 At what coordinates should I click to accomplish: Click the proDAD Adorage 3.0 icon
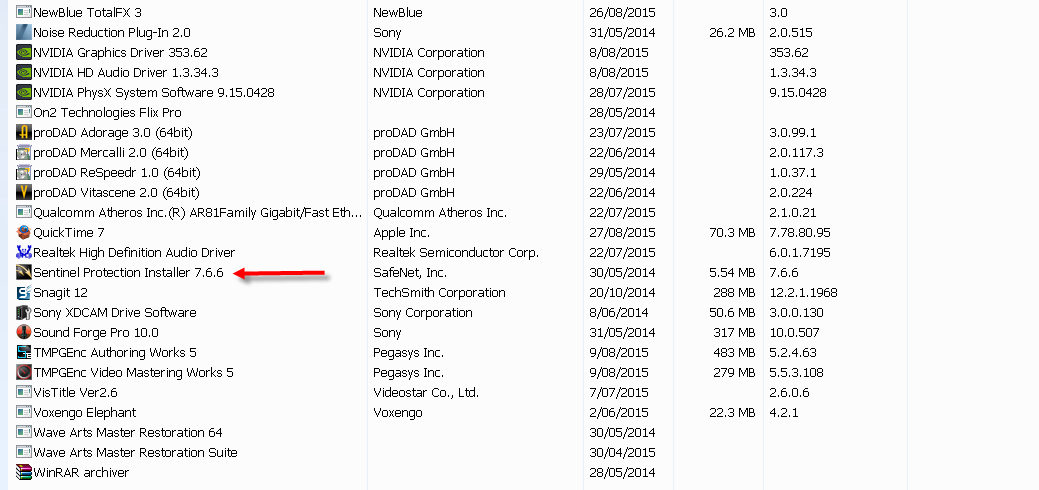coord(24,133)
